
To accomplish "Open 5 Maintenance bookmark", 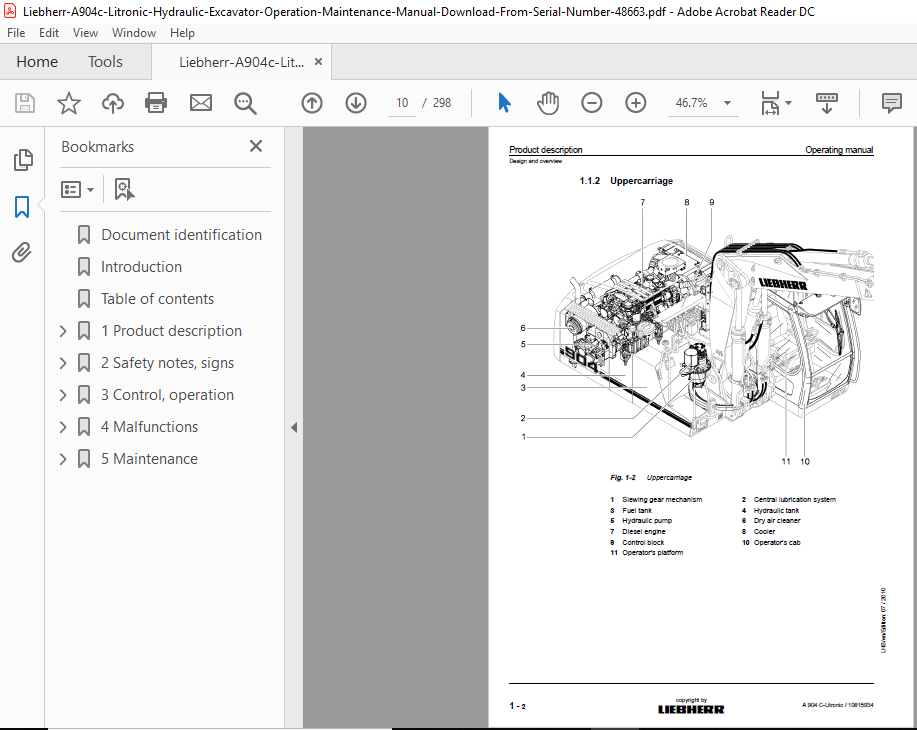I will tap(149, 459).
